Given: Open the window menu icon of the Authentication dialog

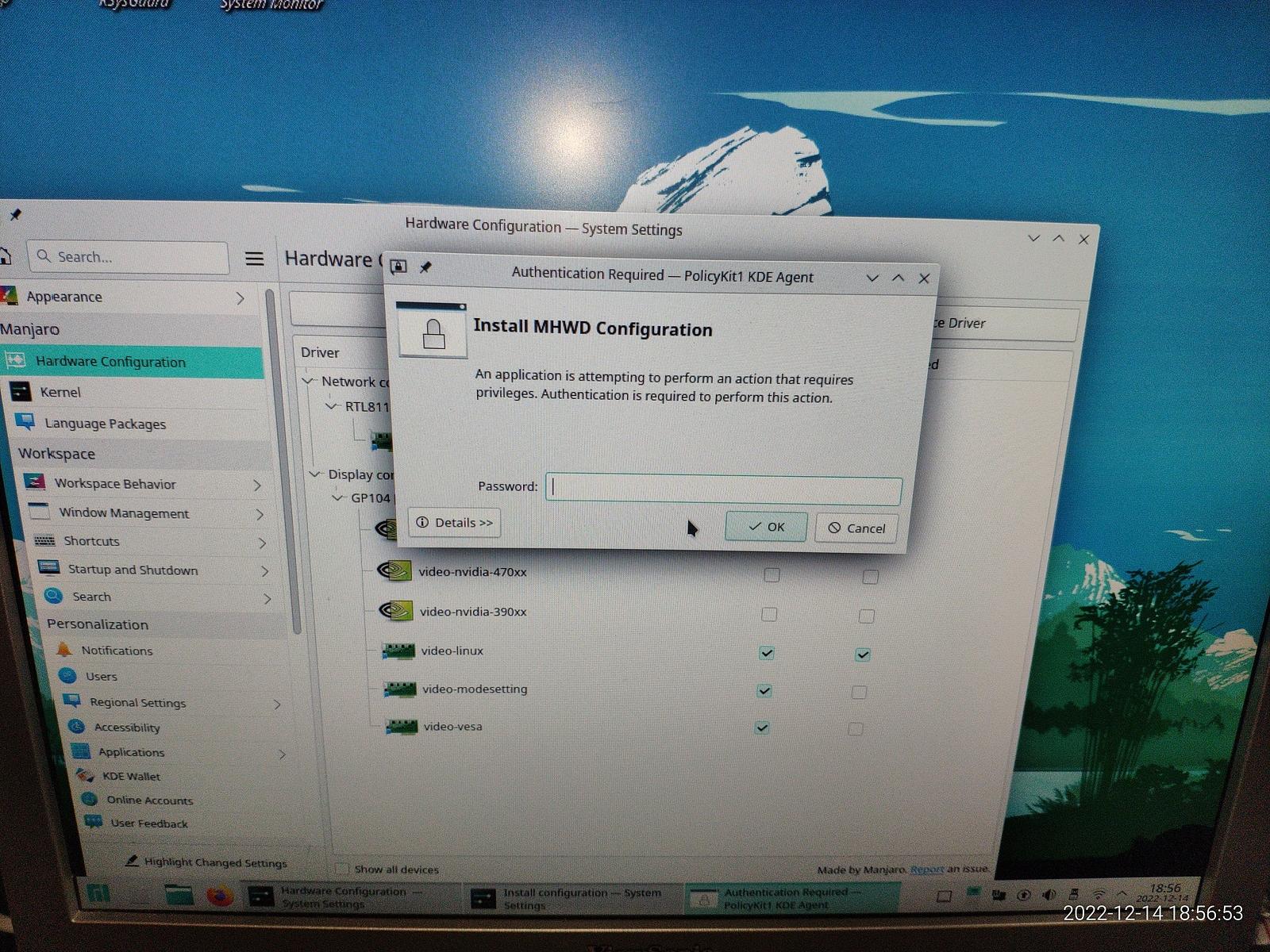Looking at the screenshot, I should (x=398, y=267).
